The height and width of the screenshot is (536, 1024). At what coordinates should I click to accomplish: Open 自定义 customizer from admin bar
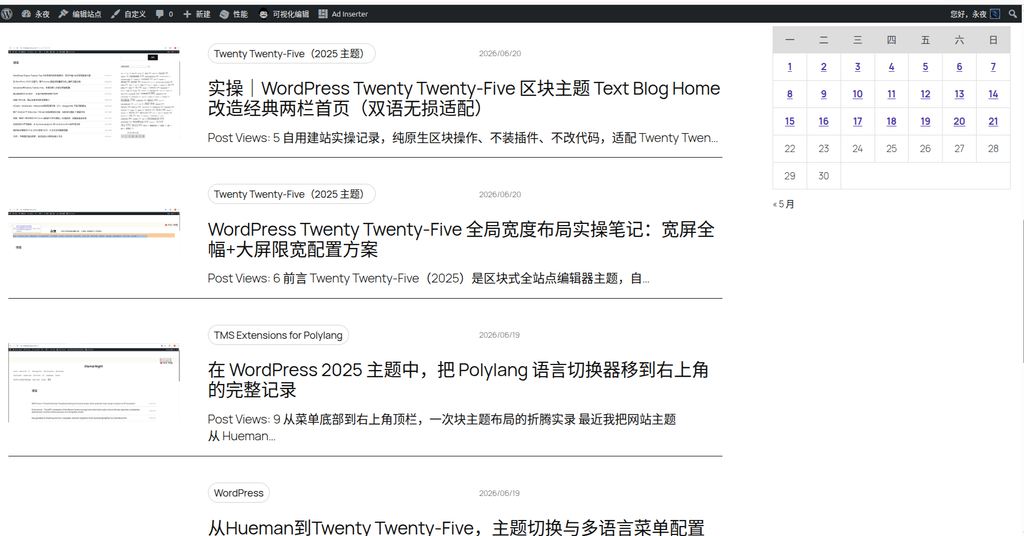click(128, 14)
